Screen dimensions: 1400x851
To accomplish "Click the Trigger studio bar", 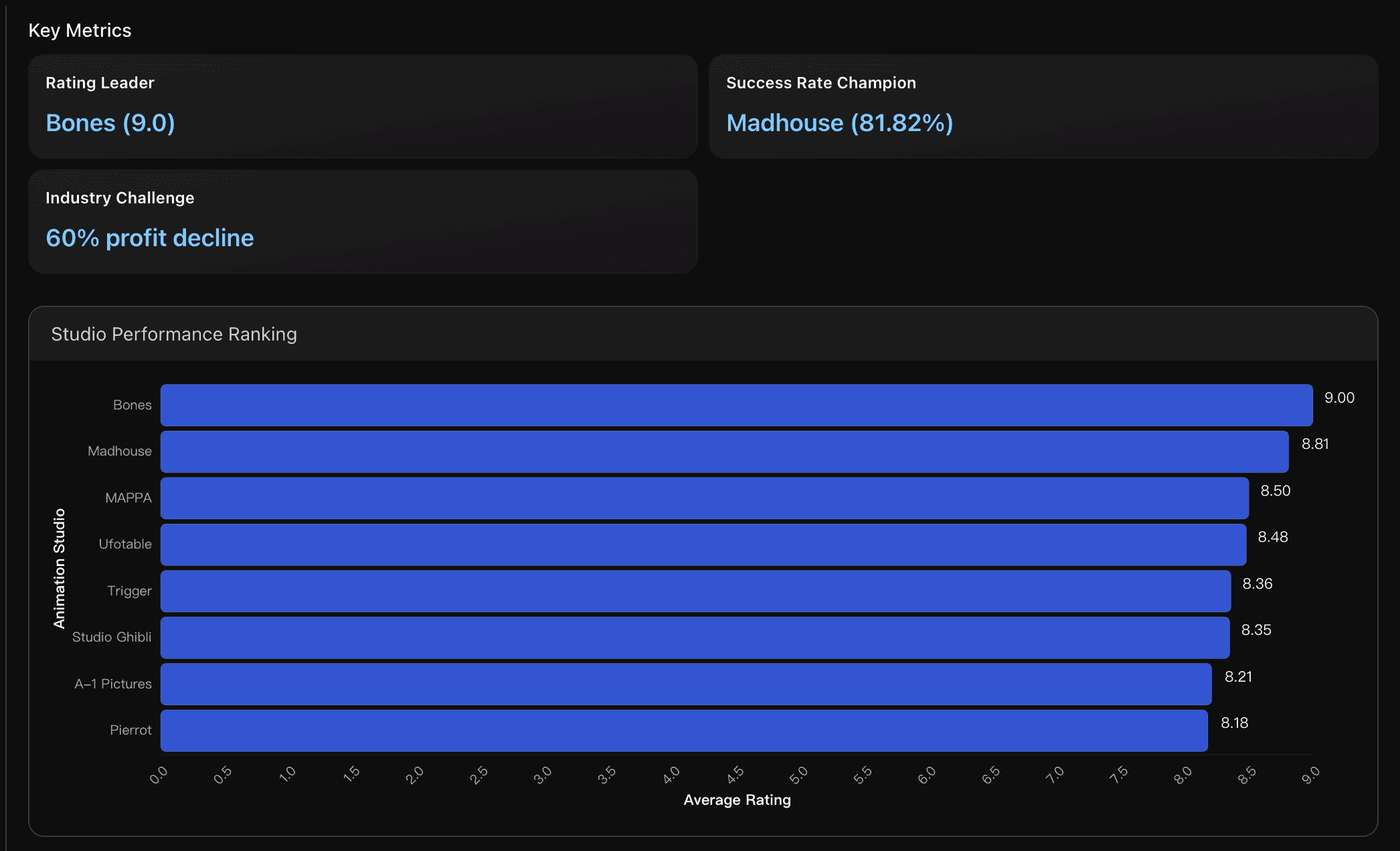I will [695, 591].
